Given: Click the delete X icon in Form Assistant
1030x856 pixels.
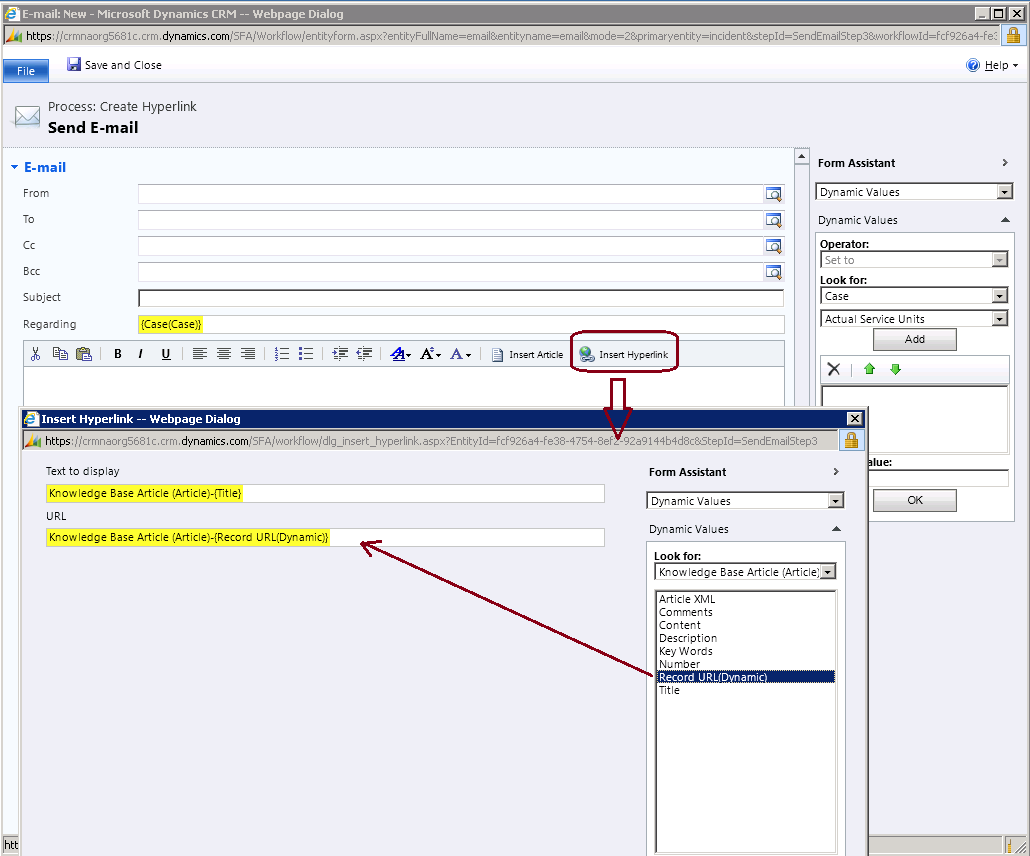Looking at the screenshot, I should point(834,369).
